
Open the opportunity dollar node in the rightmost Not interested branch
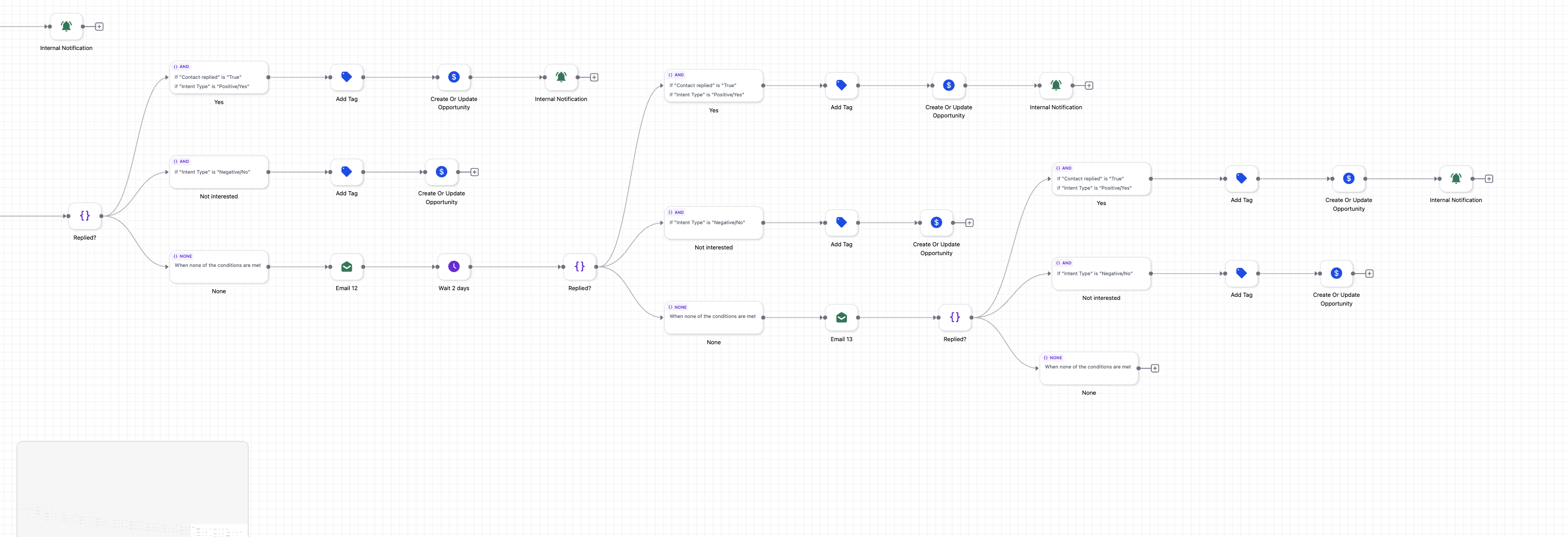pos(1336,274)
